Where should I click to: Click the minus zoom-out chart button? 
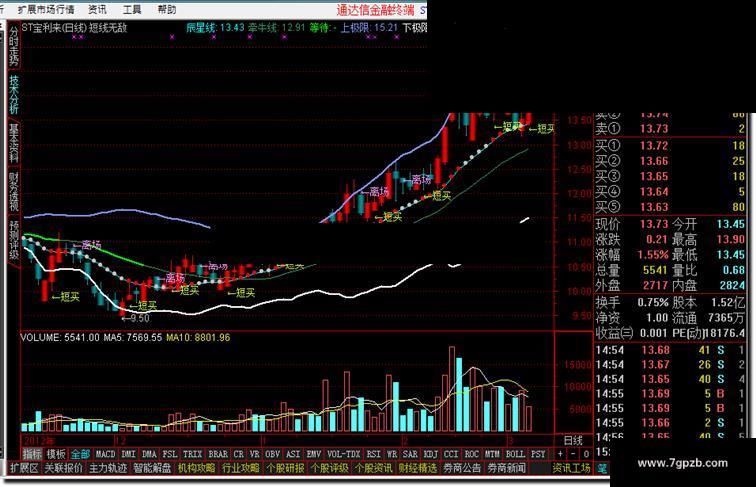coord(573,454)
